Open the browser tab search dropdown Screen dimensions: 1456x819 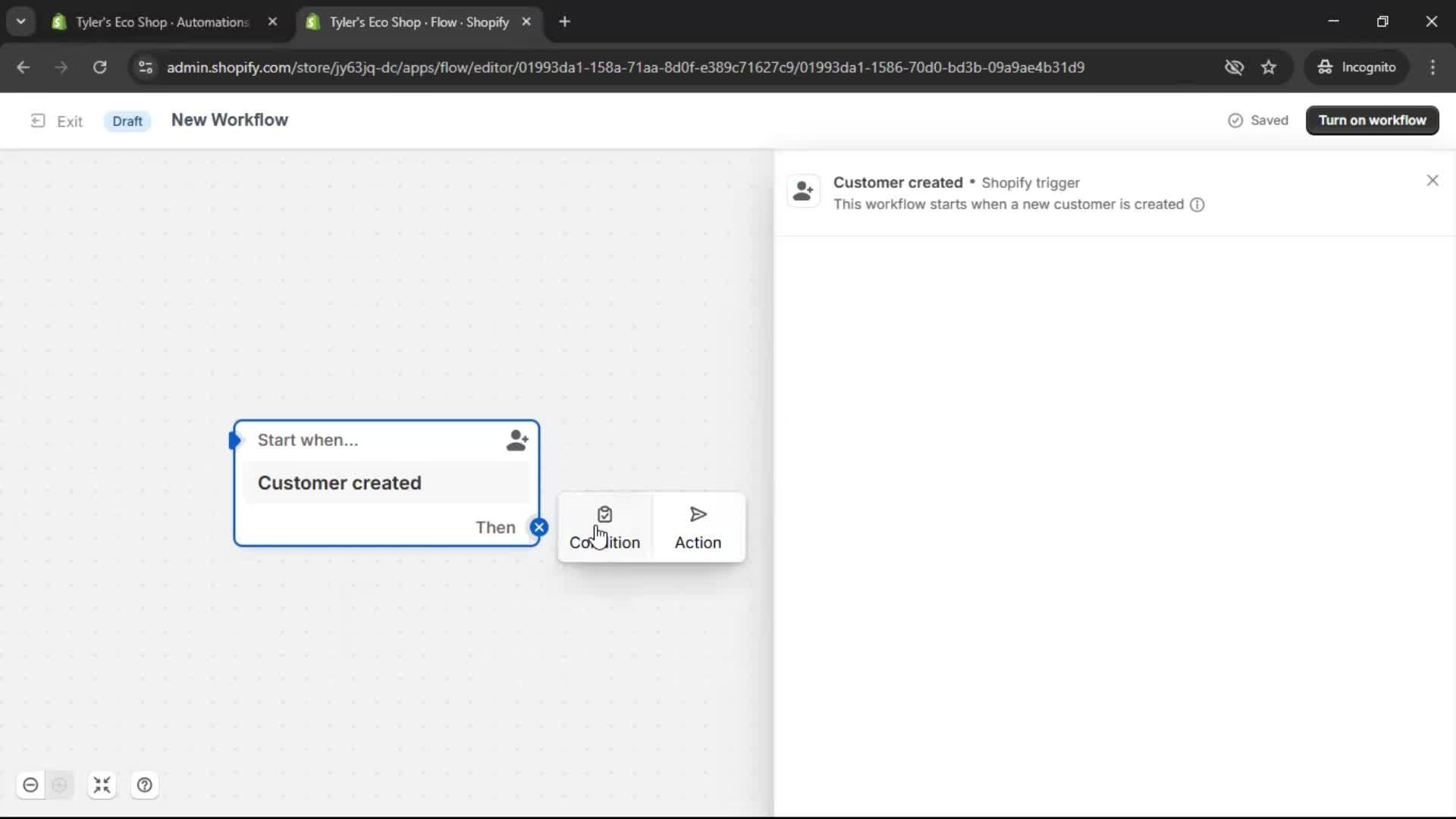[21, 21]
